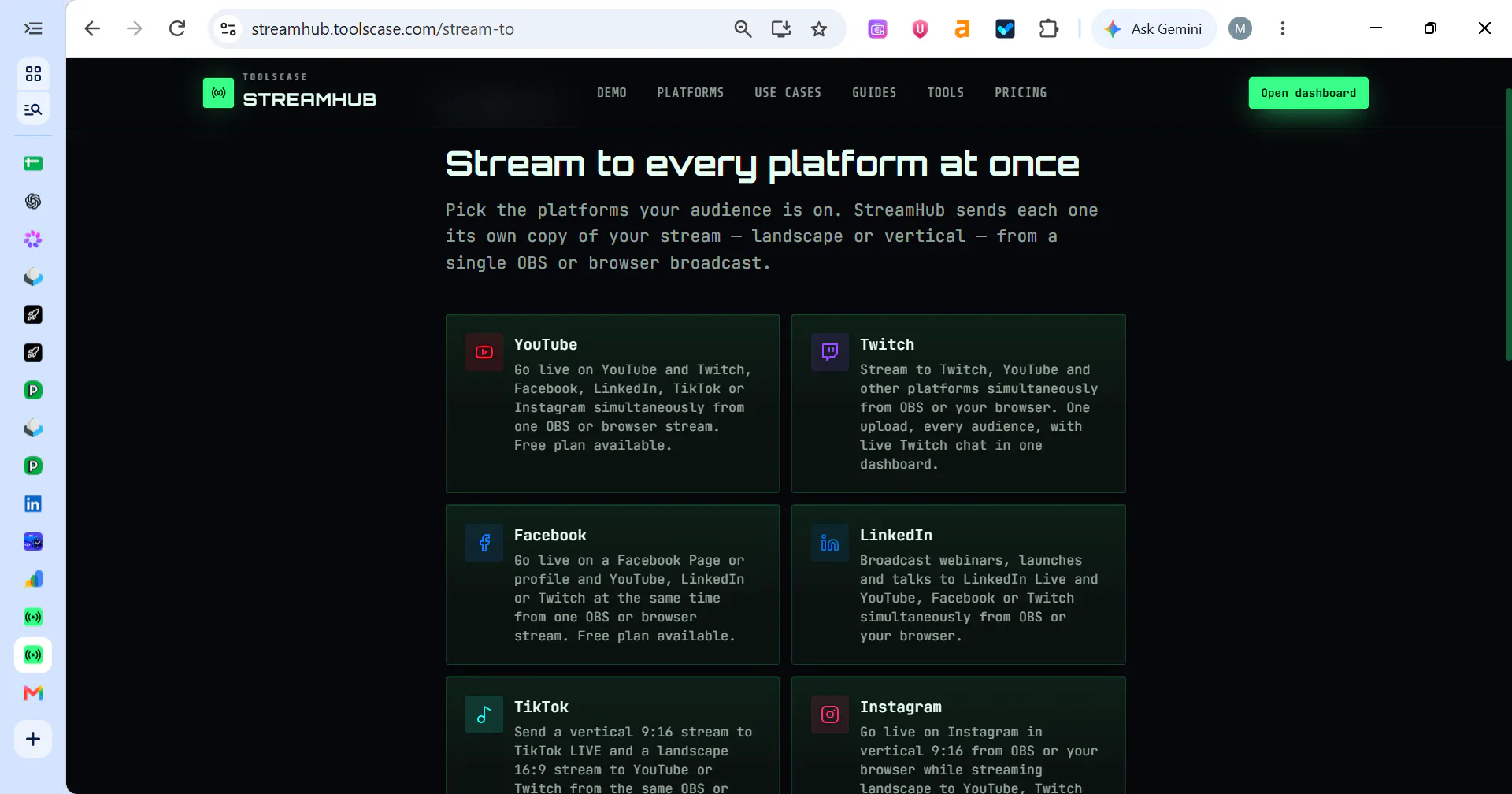Screen dimensions: 1512x794
Task: Open the YouTube platform card title
Action: click(x=546, y=345)
